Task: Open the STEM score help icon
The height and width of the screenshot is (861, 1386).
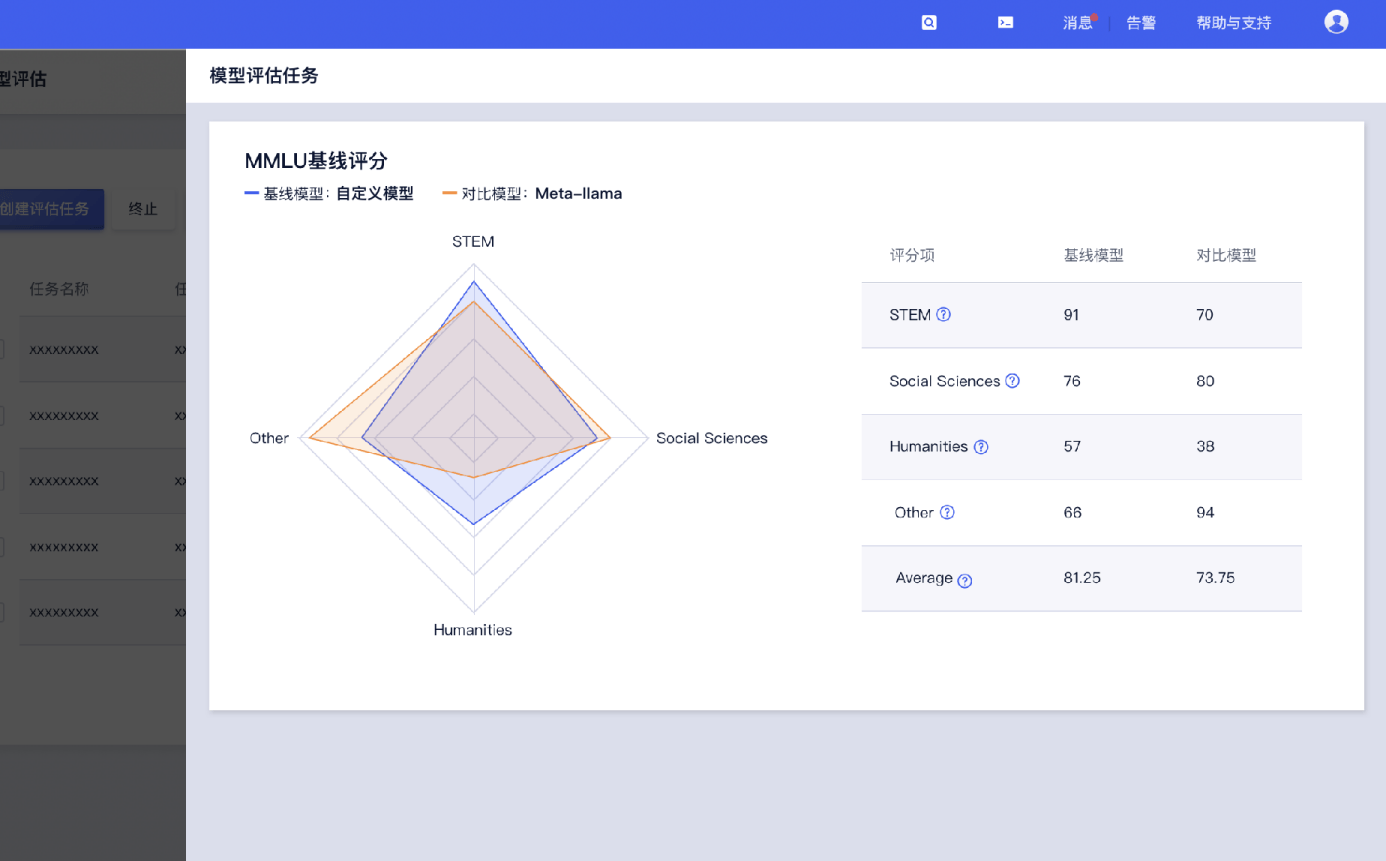Action: 944,314
